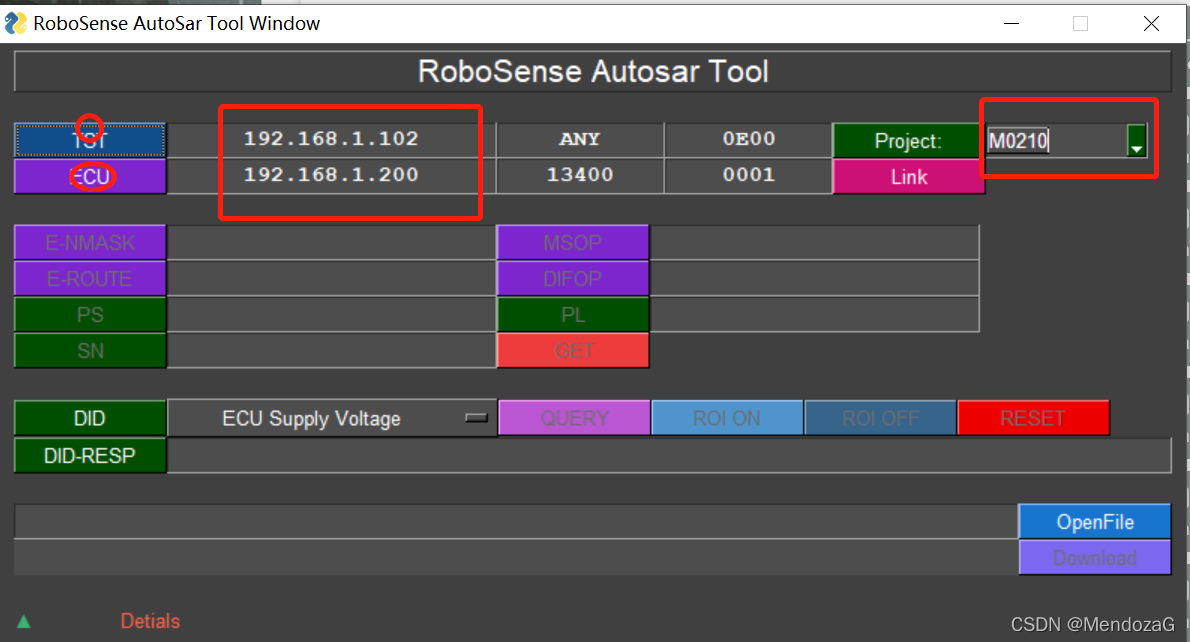The image size is (1190, 642).
Task: Click the red RESET button
Action: (x=1033, y=418)
